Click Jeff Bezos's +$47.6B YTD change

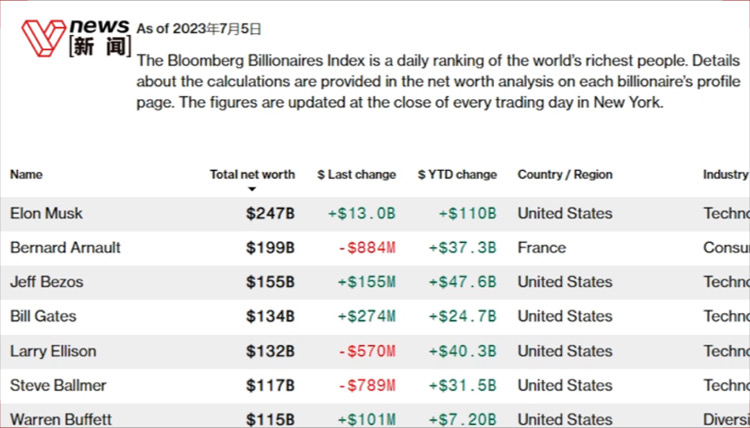pyautogui.click(x=462, y=282)
